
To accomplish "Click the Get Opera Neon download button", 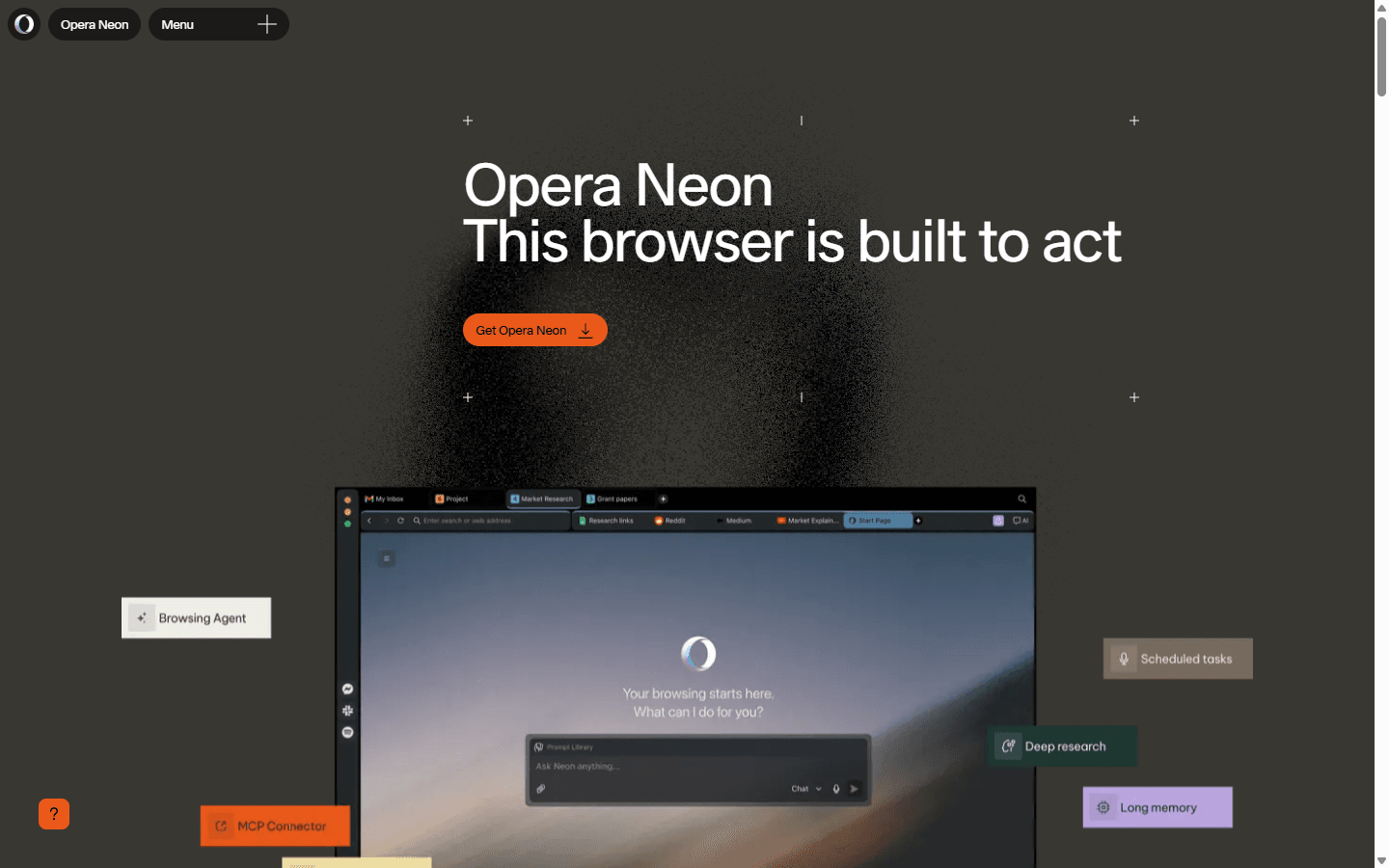I will click(535, 330).
